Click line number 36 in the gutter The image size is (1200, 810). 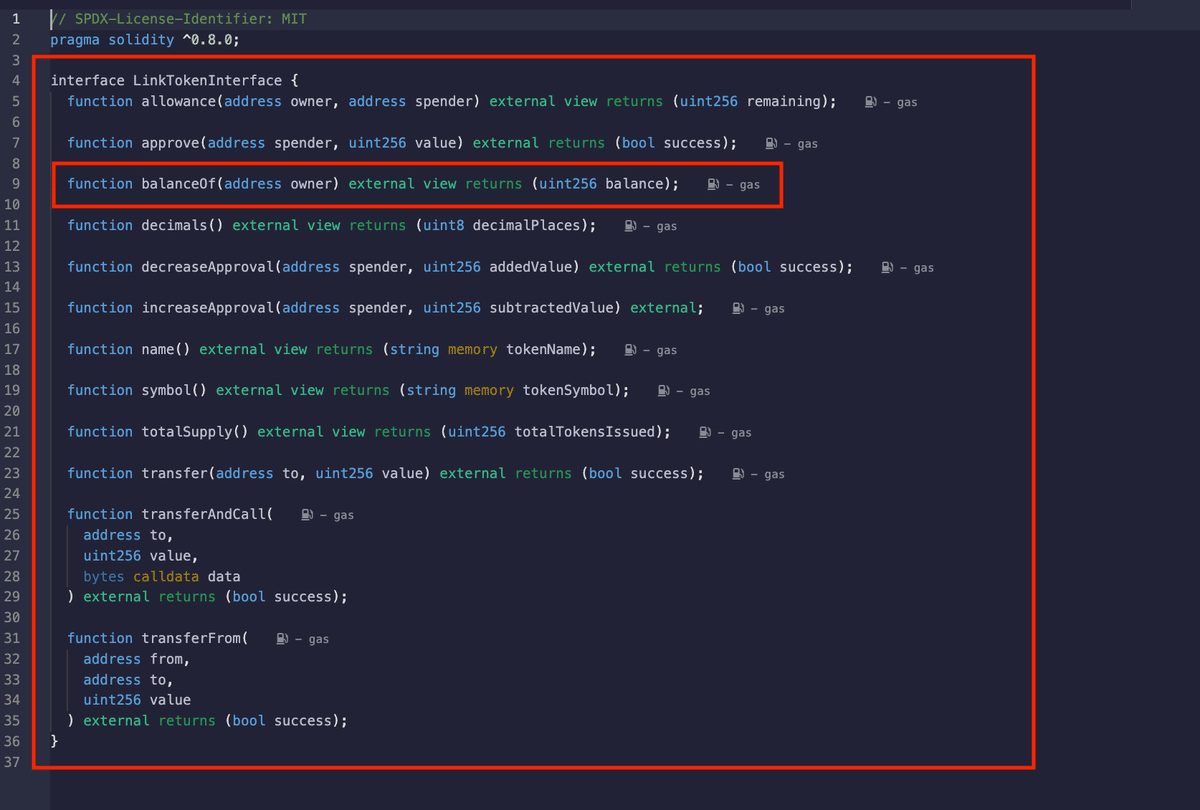[12, 741]
